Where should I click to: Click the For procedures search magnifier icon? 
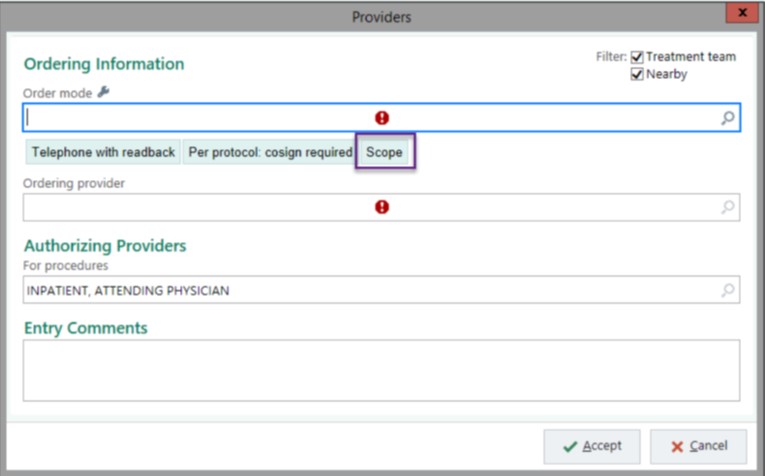point(728,291)
